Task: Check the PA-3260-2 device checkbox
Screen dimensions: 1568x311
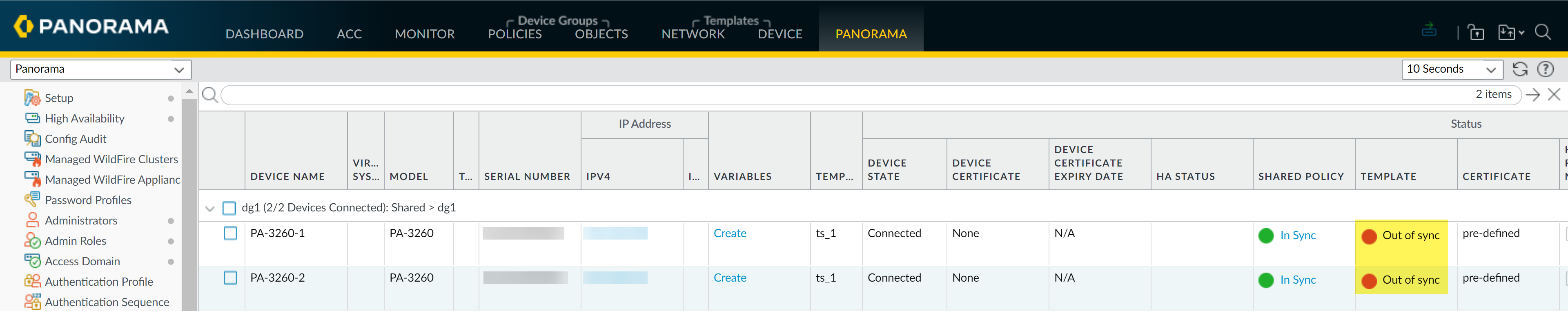Action: pos(230,278)
